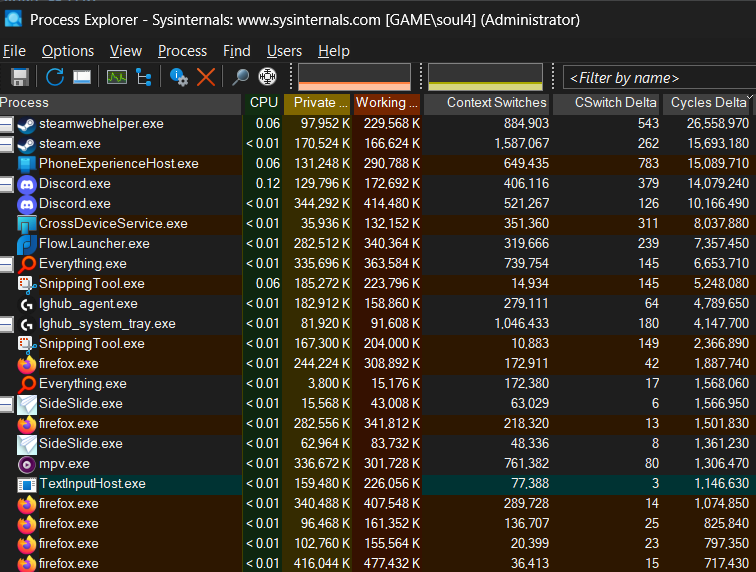Viewport: 756px width, 572px height.
Task: Open the Options menu
Action: pos(68,51)
